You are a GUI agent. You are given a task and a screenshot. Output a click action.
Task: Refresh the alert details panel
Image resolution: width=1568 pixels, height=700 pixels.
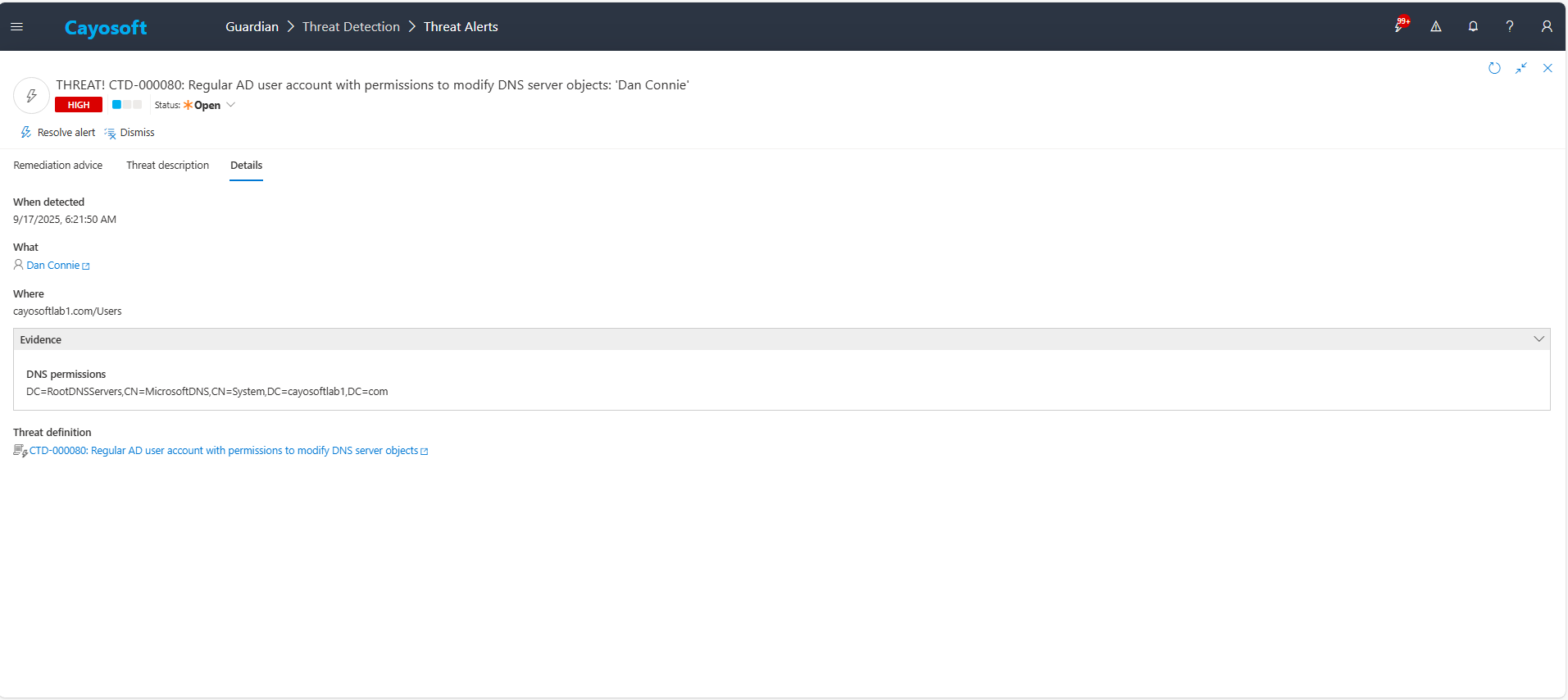coord(1494,68)
